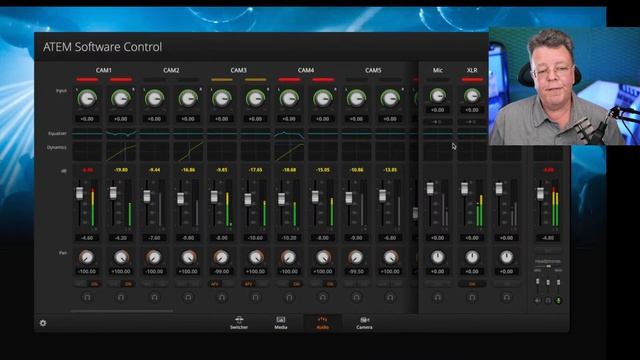Solo CAM2 right channel with headphone icon
Screen dimensions: 640x360
pyautogui.click(x=188, y=298)
